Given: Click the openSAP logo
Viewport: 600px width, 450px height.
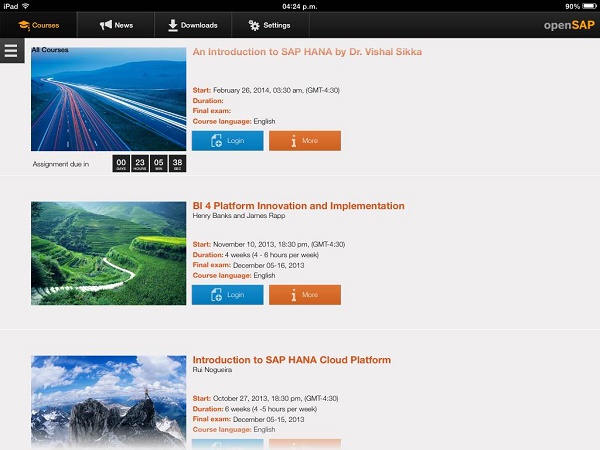Looking at the screenshot, I should [x=569, y=25].
